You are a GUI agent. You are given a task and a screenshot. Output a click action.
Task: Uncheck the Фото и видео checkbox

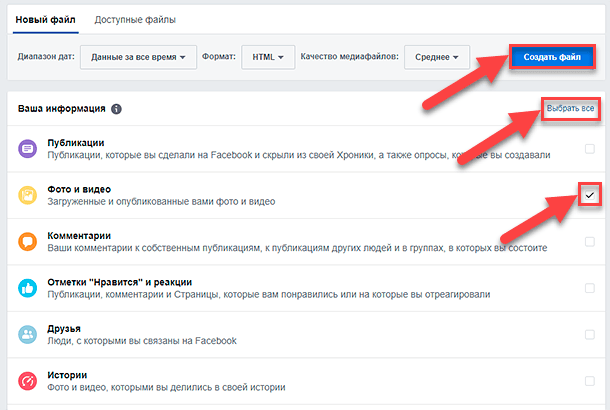coord(590,196)
